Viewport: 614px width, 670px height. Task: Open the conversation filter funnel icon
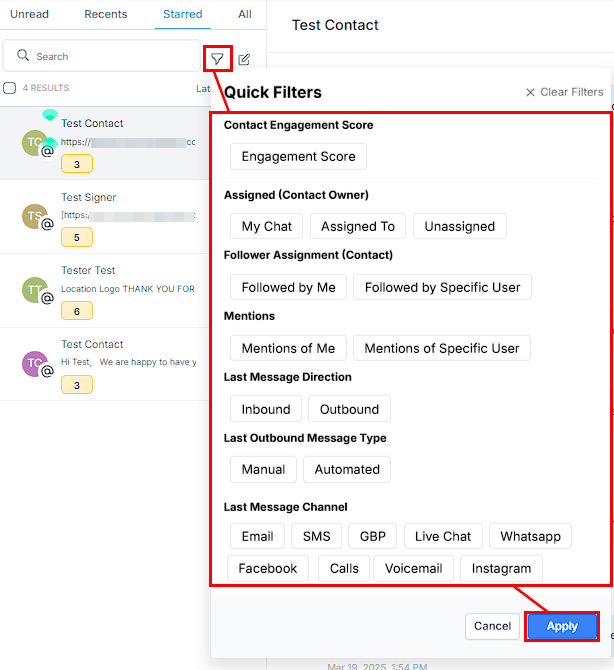[x=217, y=59]
